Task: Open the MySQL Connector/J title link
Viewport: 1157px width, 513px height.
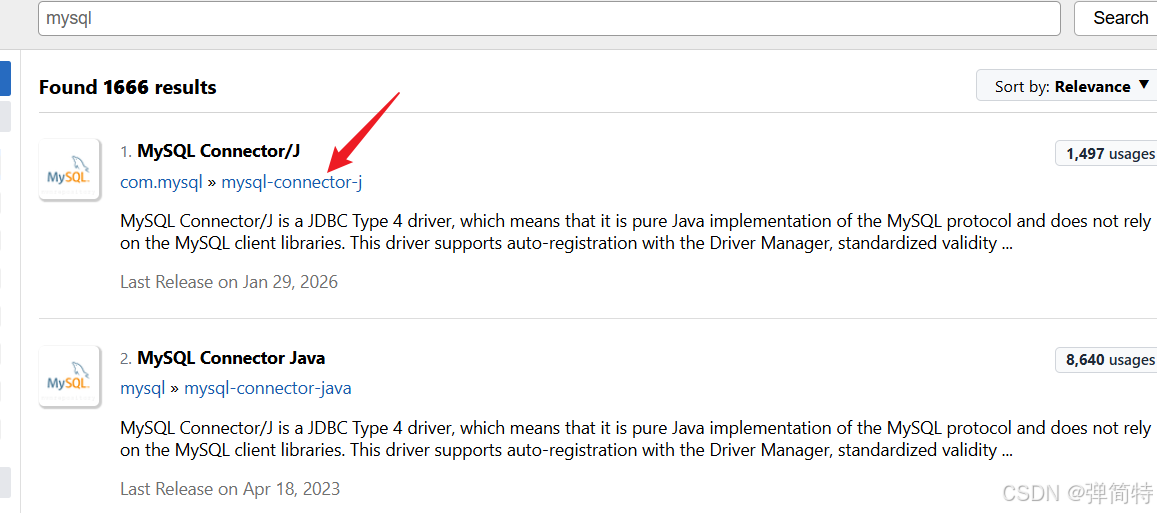Action: [x=218, y=151]
